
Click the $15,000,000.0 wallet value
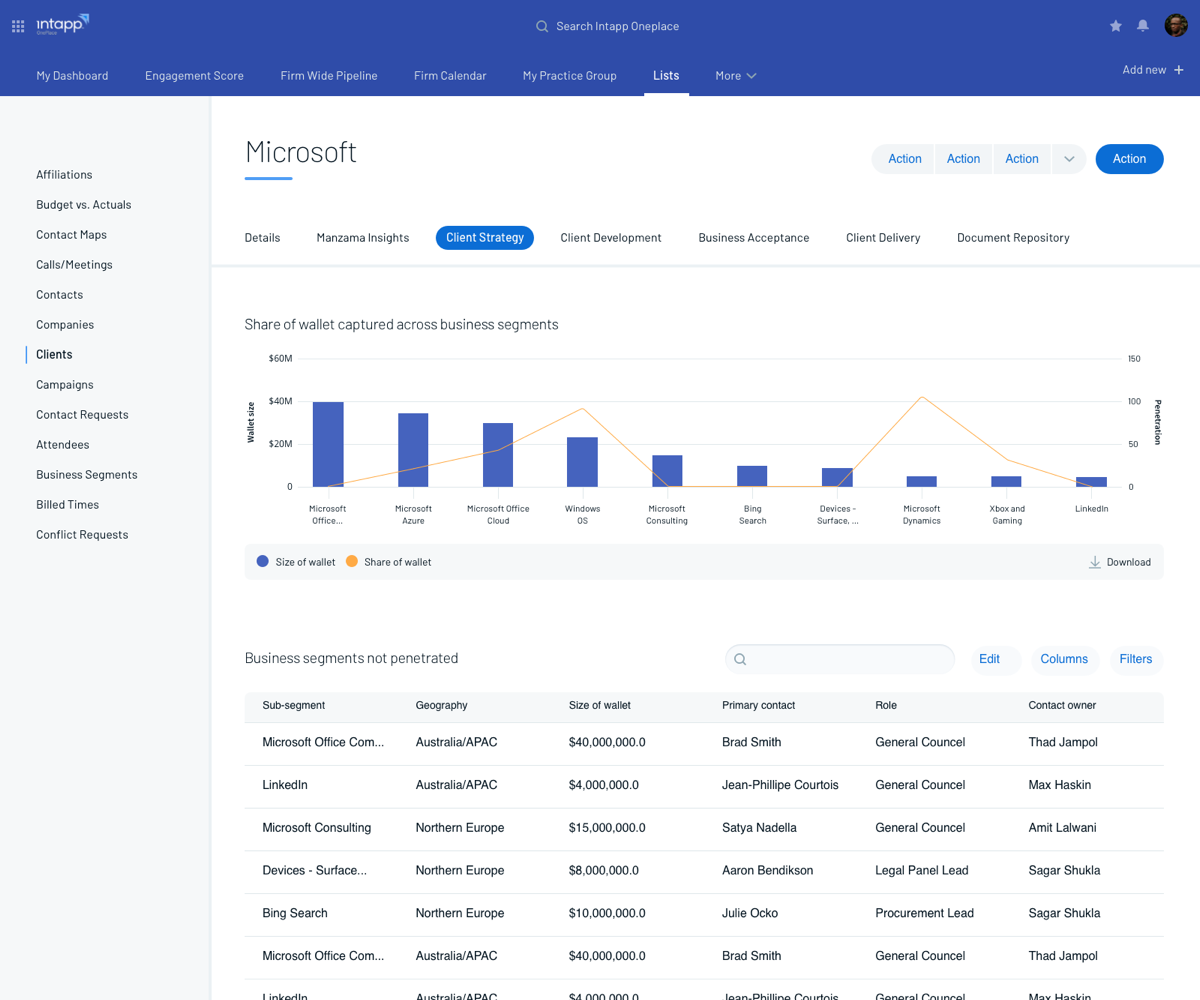coord(607,828)
